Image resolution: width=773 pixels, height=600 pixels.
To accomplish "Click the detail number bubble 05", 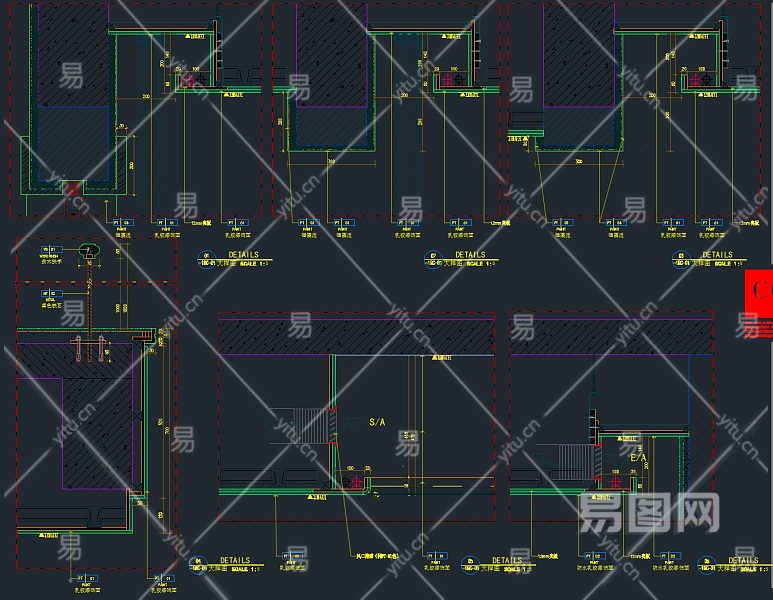I will coord(470,565).
